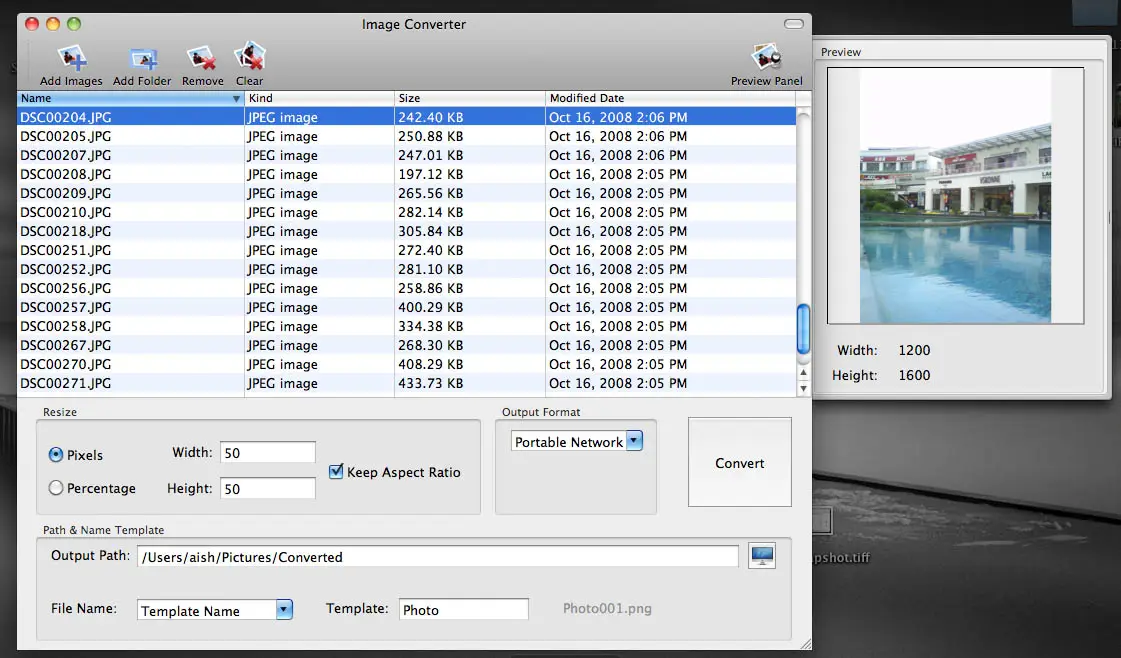Uncheck Keep Aspect Ratio checkbox
Screen dimensions: 1121x658
coord(336,471)
